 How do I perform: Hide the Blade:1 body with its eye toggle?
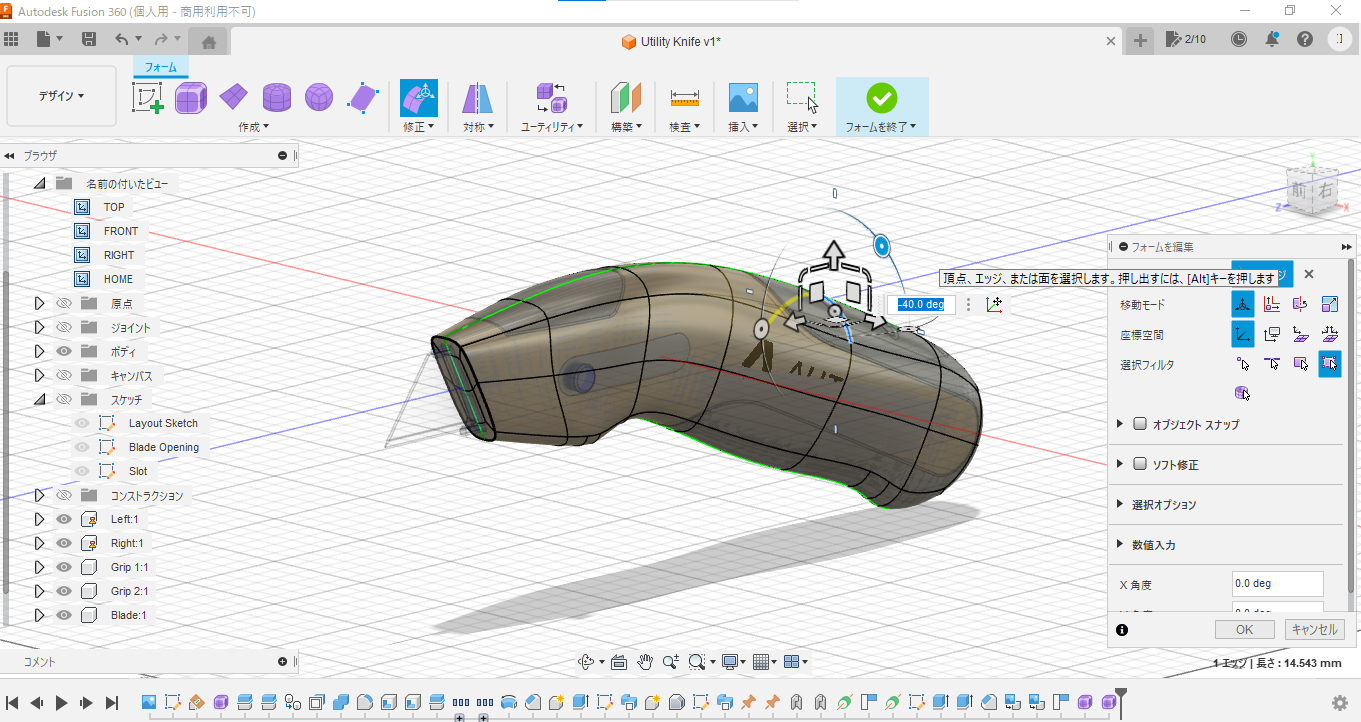(63, 615)
